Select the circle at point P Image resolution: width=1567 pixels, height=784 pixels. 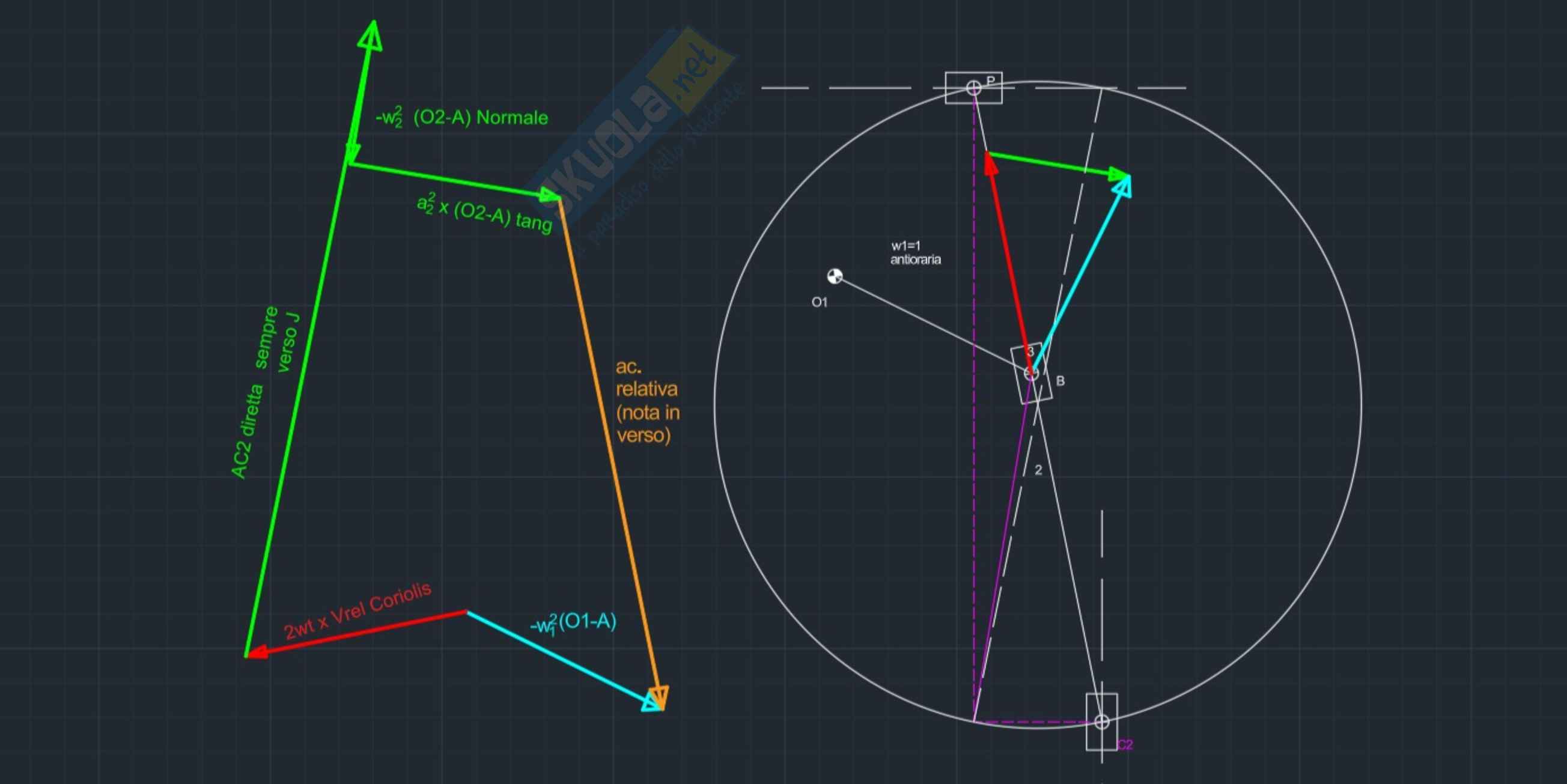point(974,88)
